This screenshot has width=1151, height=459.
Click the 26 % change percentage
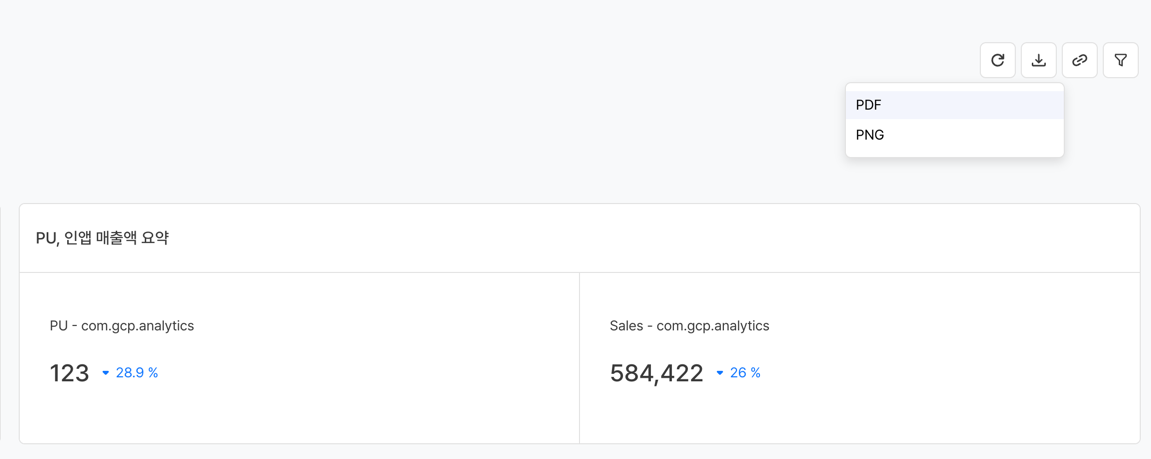[745, 373]
